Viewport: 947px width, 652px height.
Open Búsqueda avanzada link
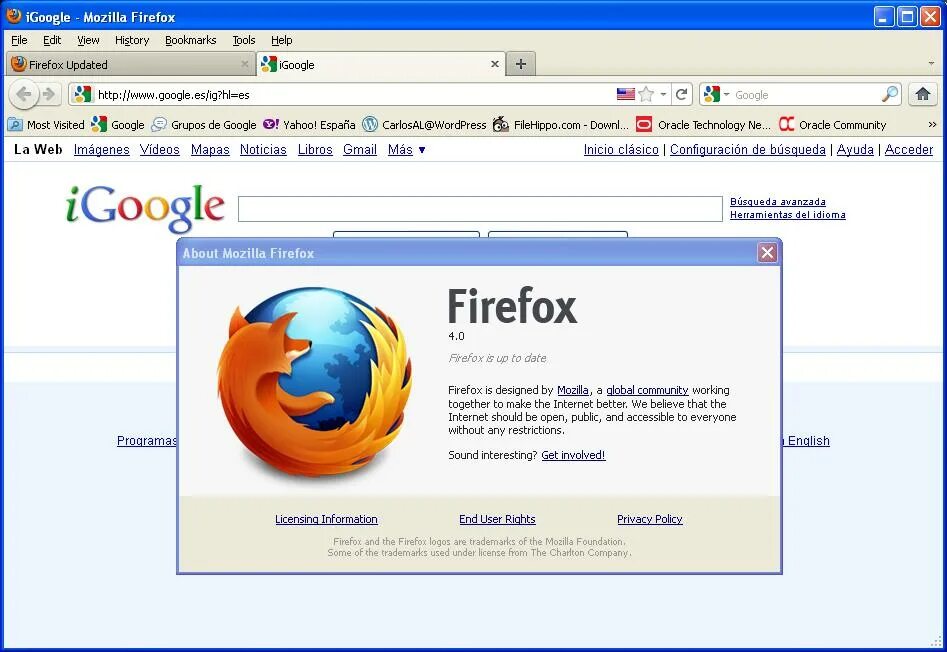coord(778,202)
